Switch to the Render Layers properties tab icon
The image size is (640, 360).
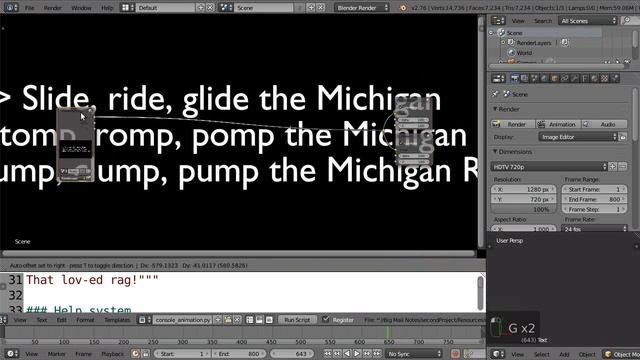[x=524, y=78]
